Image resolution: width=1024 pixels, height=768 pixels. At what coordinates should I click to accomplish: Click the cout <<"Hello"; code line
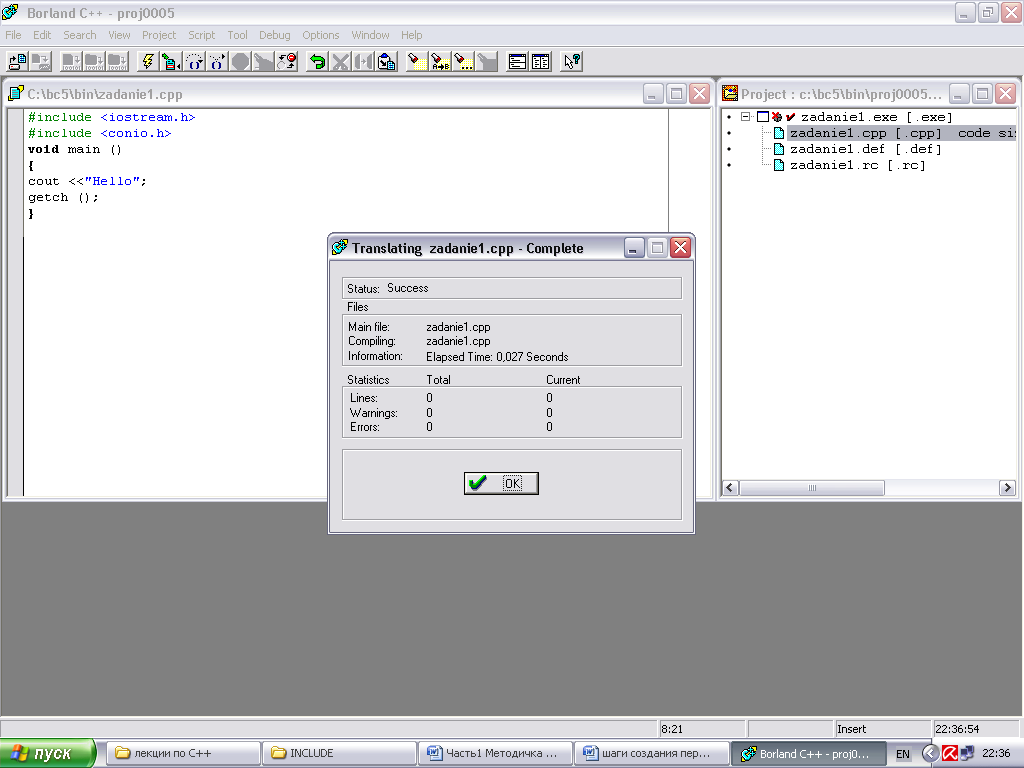pyautogui.click(x=87, y=182)
